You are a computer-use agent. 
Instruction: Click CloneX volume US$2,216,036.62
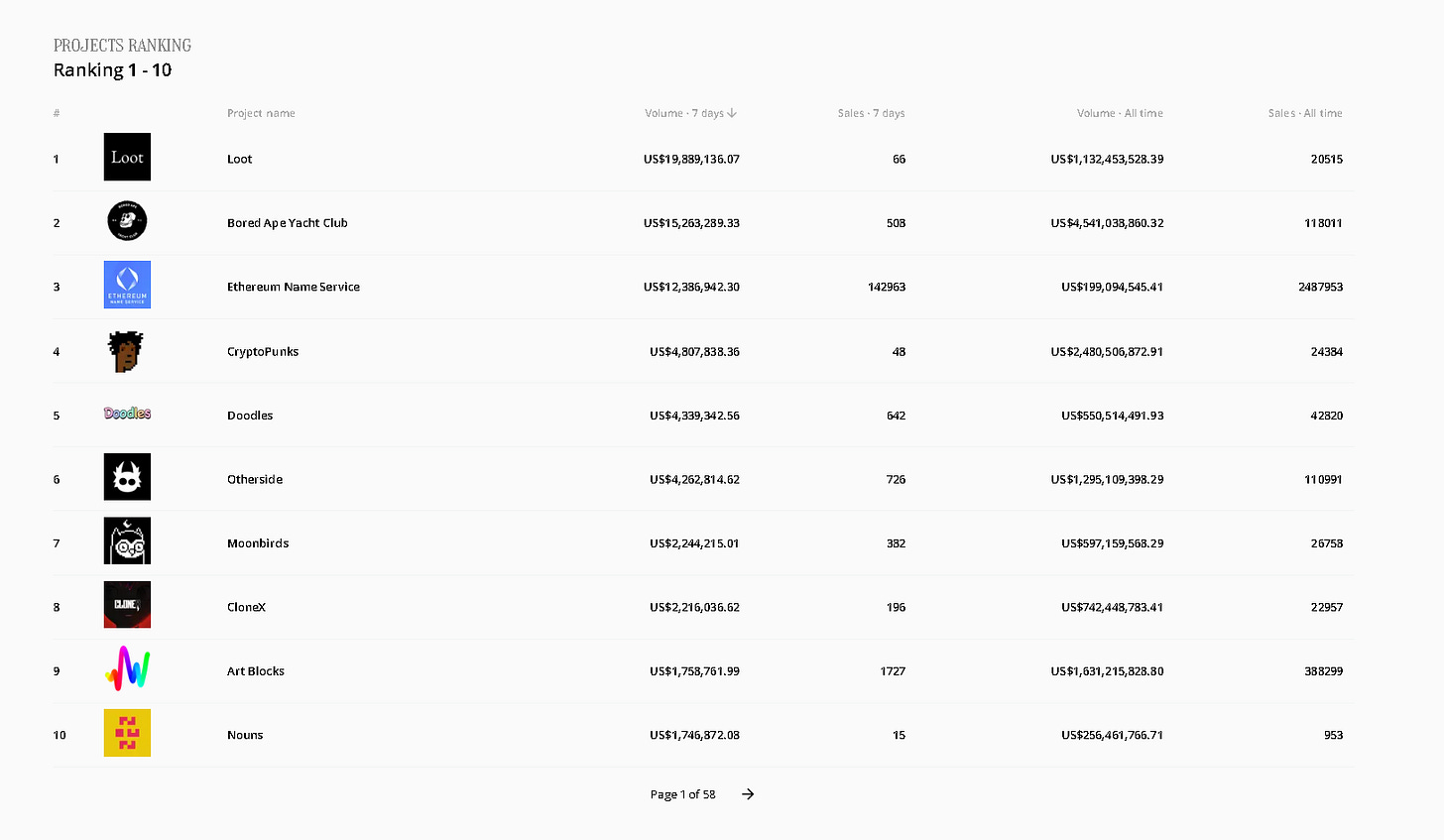pos(694,607)
